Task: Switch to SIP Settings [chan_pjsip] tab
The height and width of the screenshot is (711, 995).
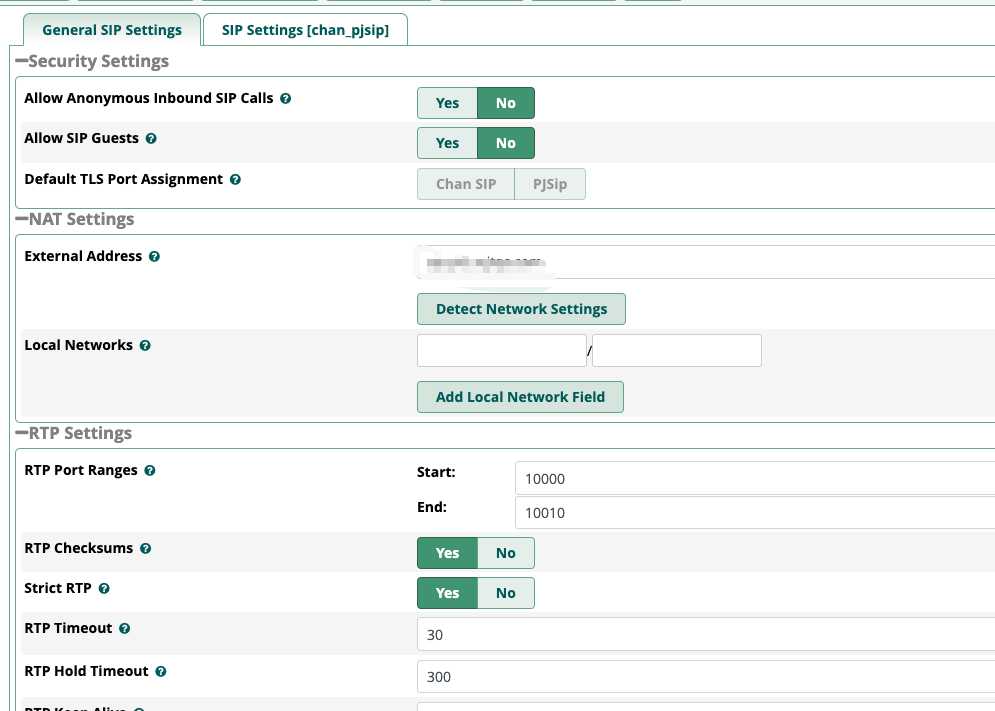Action: click(x=305, y=30)
